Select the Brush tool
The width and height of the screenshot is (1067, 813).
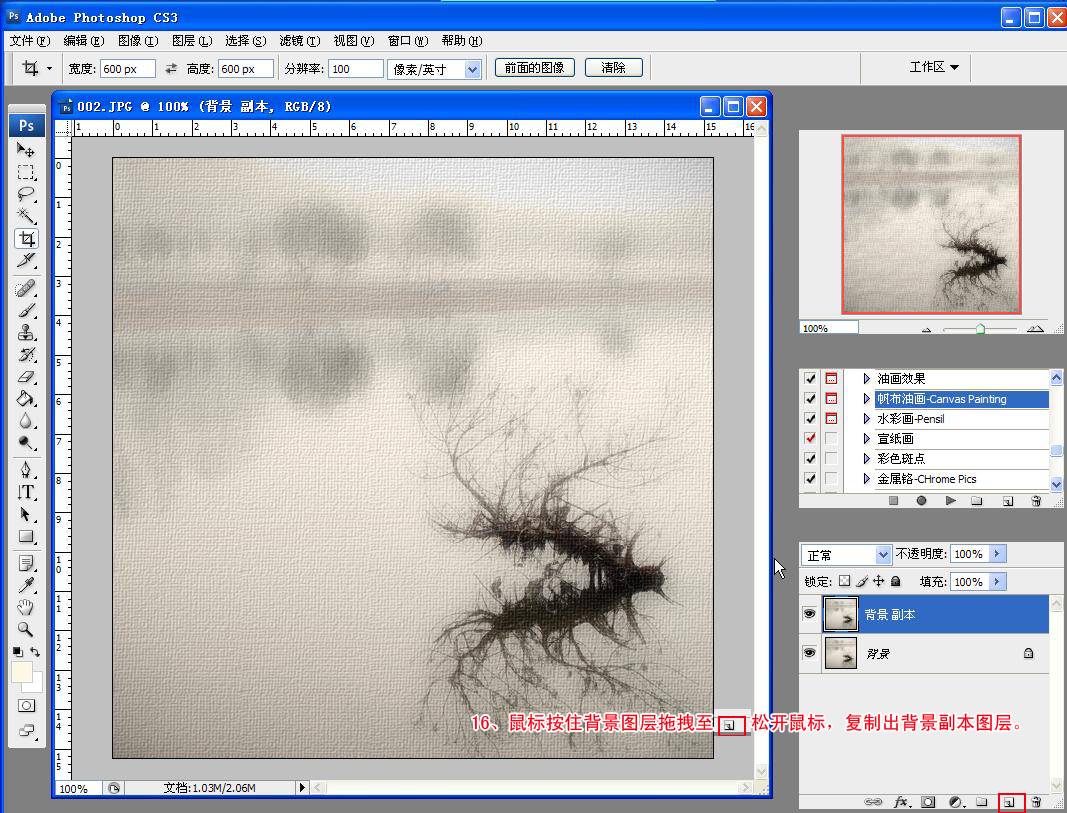(26, 311)
